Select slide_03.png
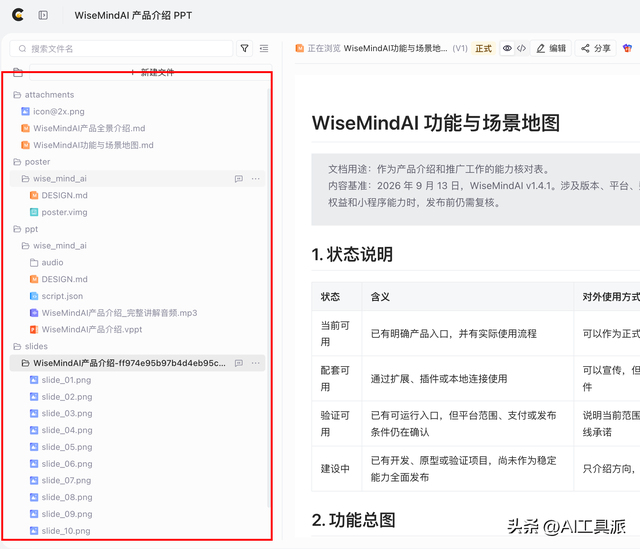 [x=67, y=413]
